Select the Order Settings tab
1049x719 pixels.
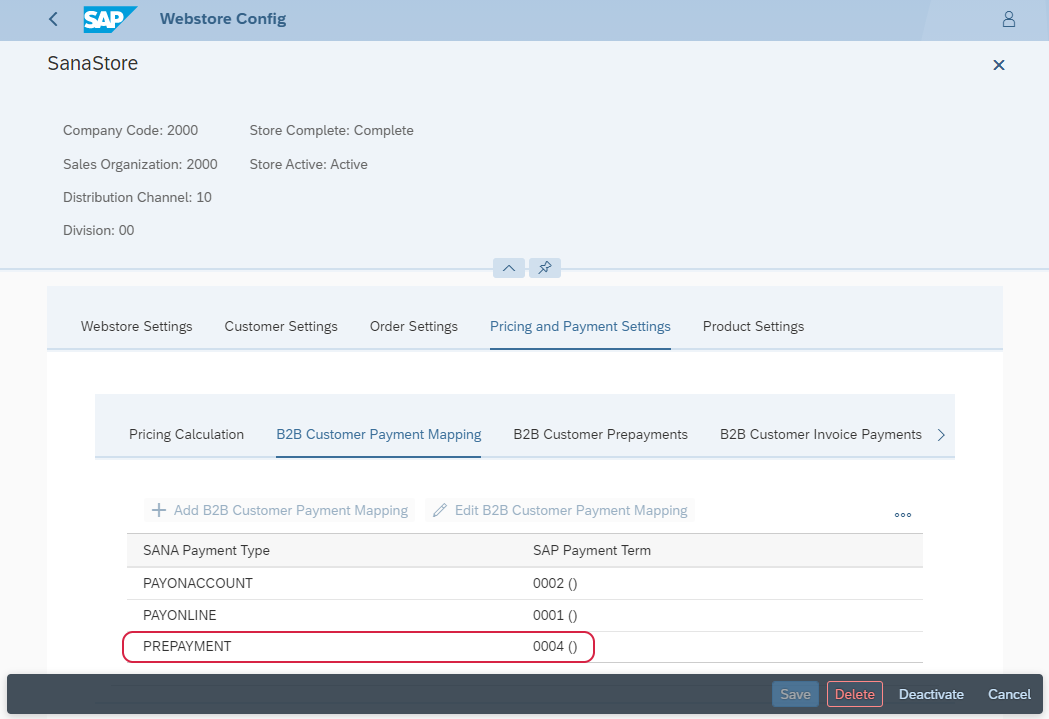point(414,326)
